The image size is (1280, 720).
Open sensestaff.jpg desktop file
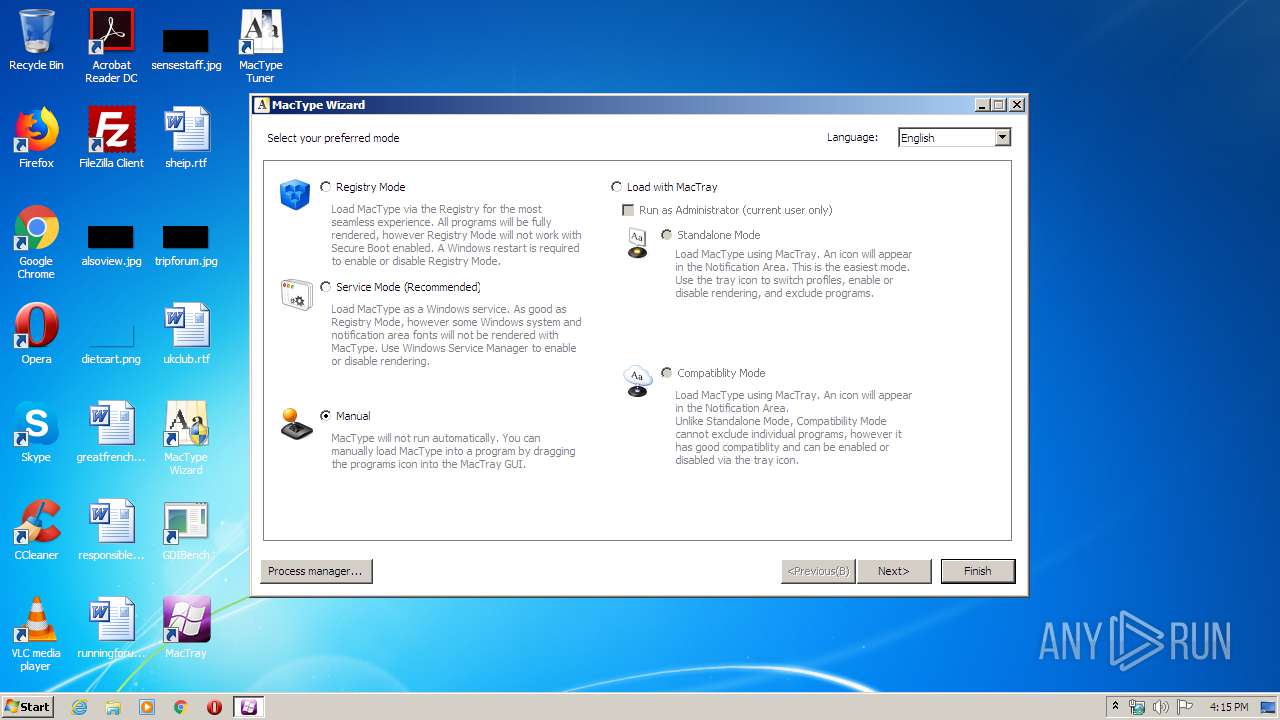pos(186,48)
